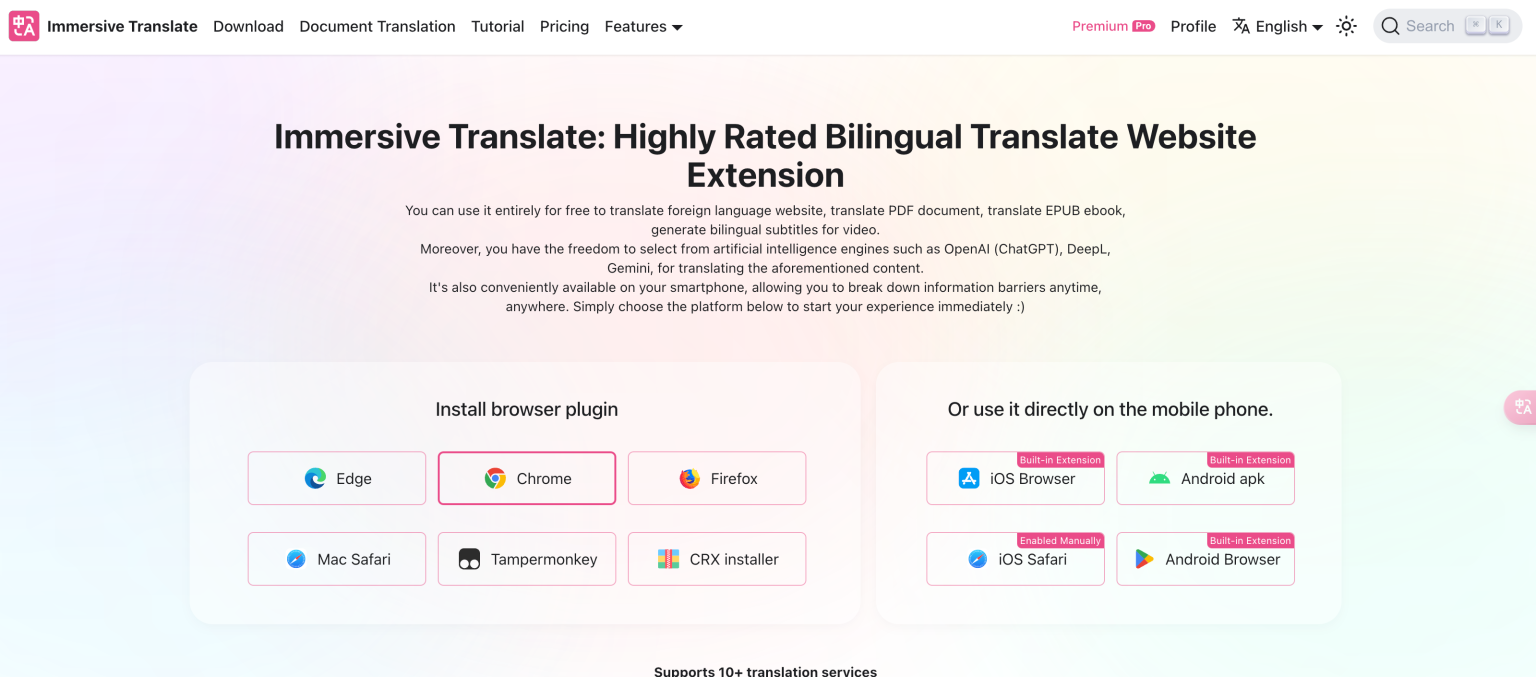This screenshot has width=1536, height=677.
Task: Click the floating Immersive Translate side button
Action: 1521,407
